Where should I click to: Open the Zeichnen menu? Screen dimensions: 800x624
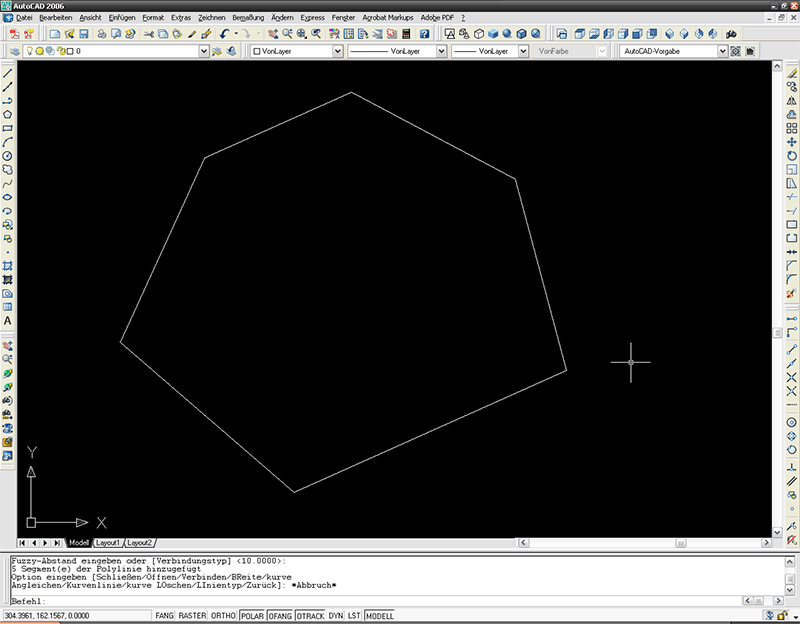(212, 18)
